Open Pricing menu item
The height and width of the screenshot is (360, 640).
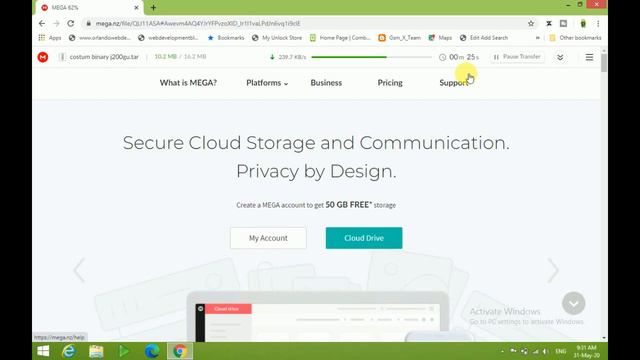(390, 83)
